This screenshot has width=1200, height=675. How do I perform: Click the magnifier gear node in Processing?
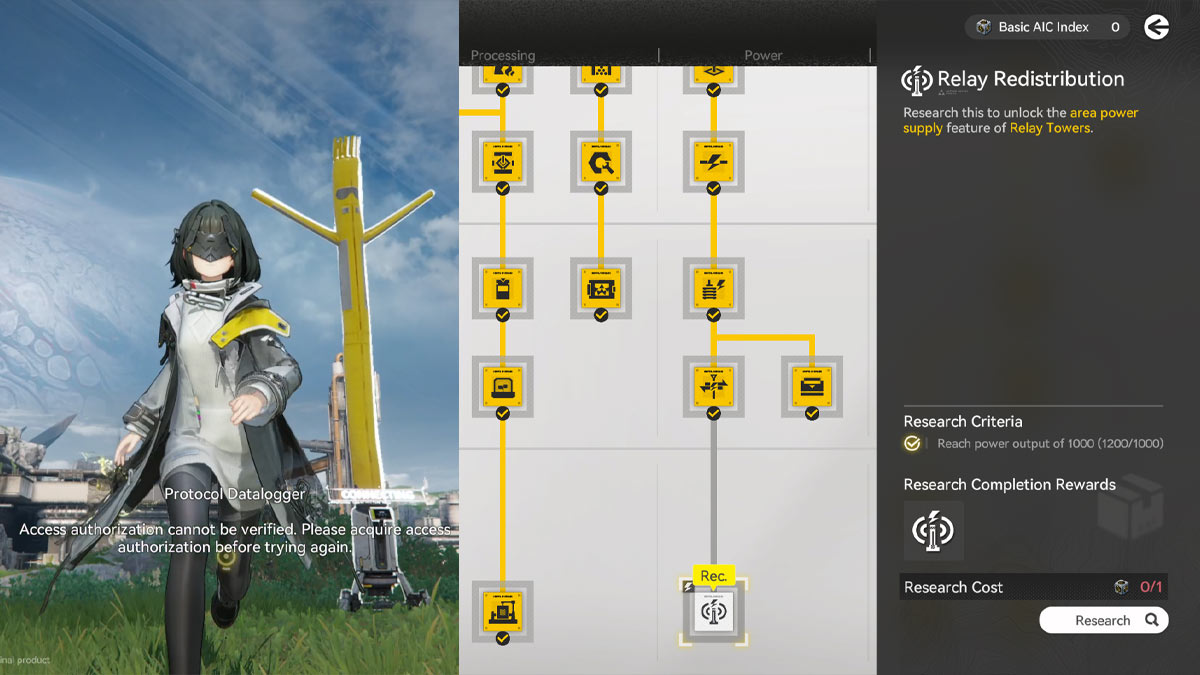[601, 161]
